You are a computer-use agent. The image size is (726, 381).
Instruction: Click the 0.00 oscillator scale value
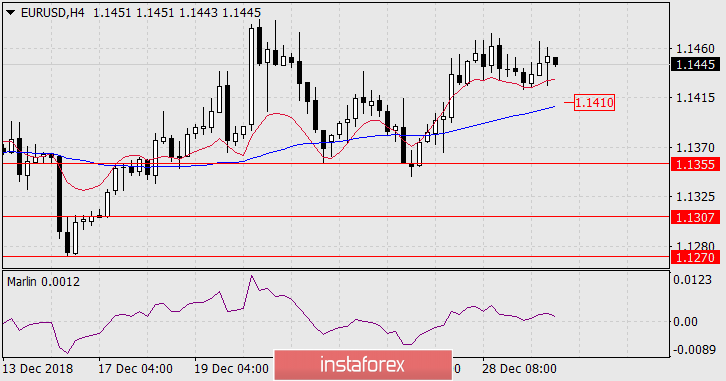pyautogui.click(x=685, y=322)
